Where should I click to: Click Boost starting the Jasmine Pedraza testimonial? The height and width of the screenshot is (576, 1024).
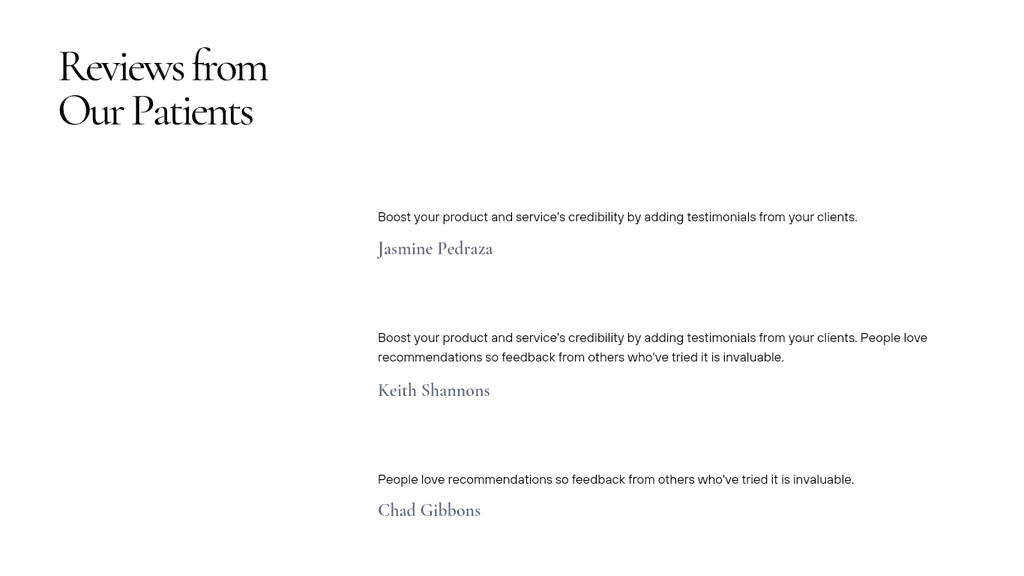[394, 217]
